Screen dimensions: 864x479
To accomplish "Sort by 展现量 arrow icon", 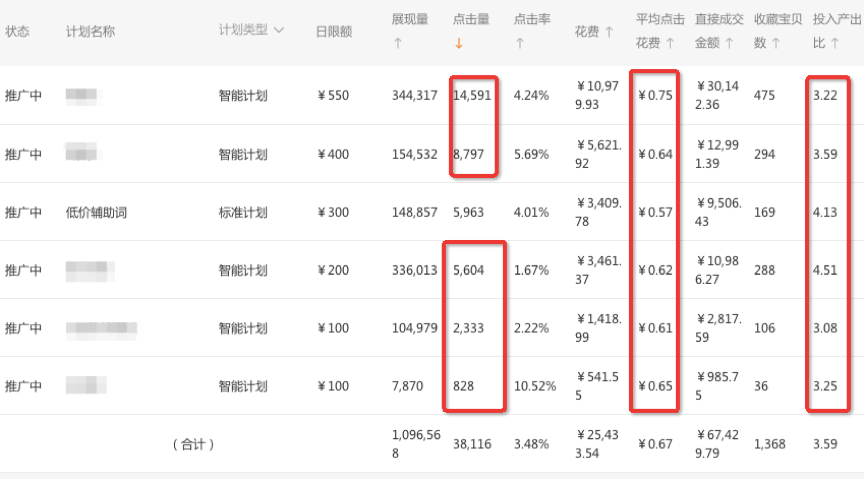I will pyautogui.click(x=397, y=43).
